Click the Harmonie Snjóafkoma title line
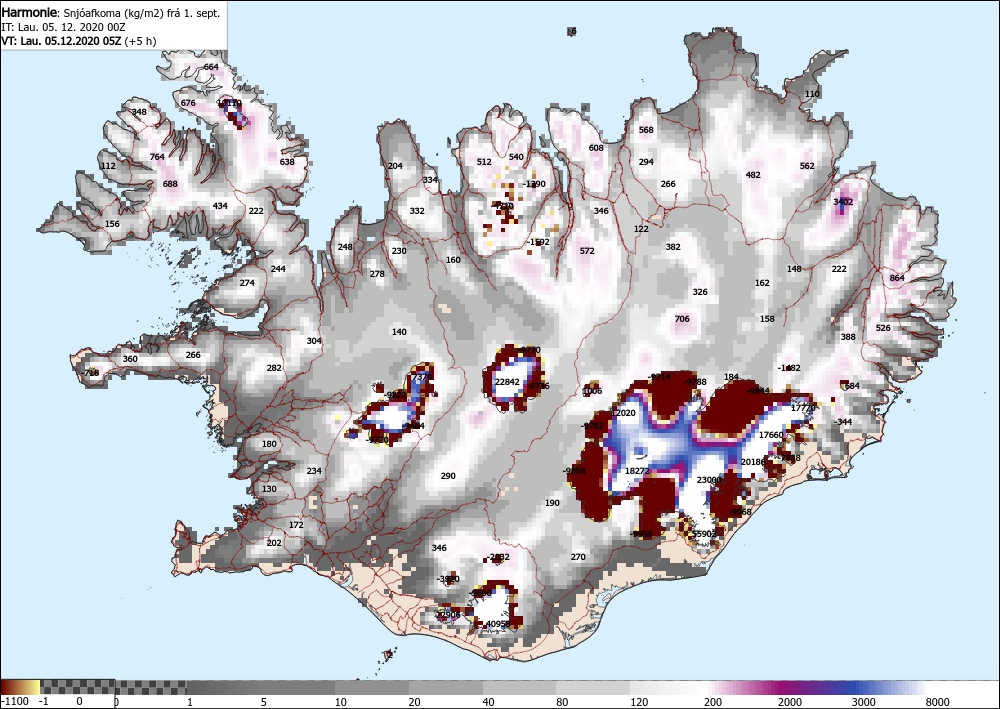 111,13
